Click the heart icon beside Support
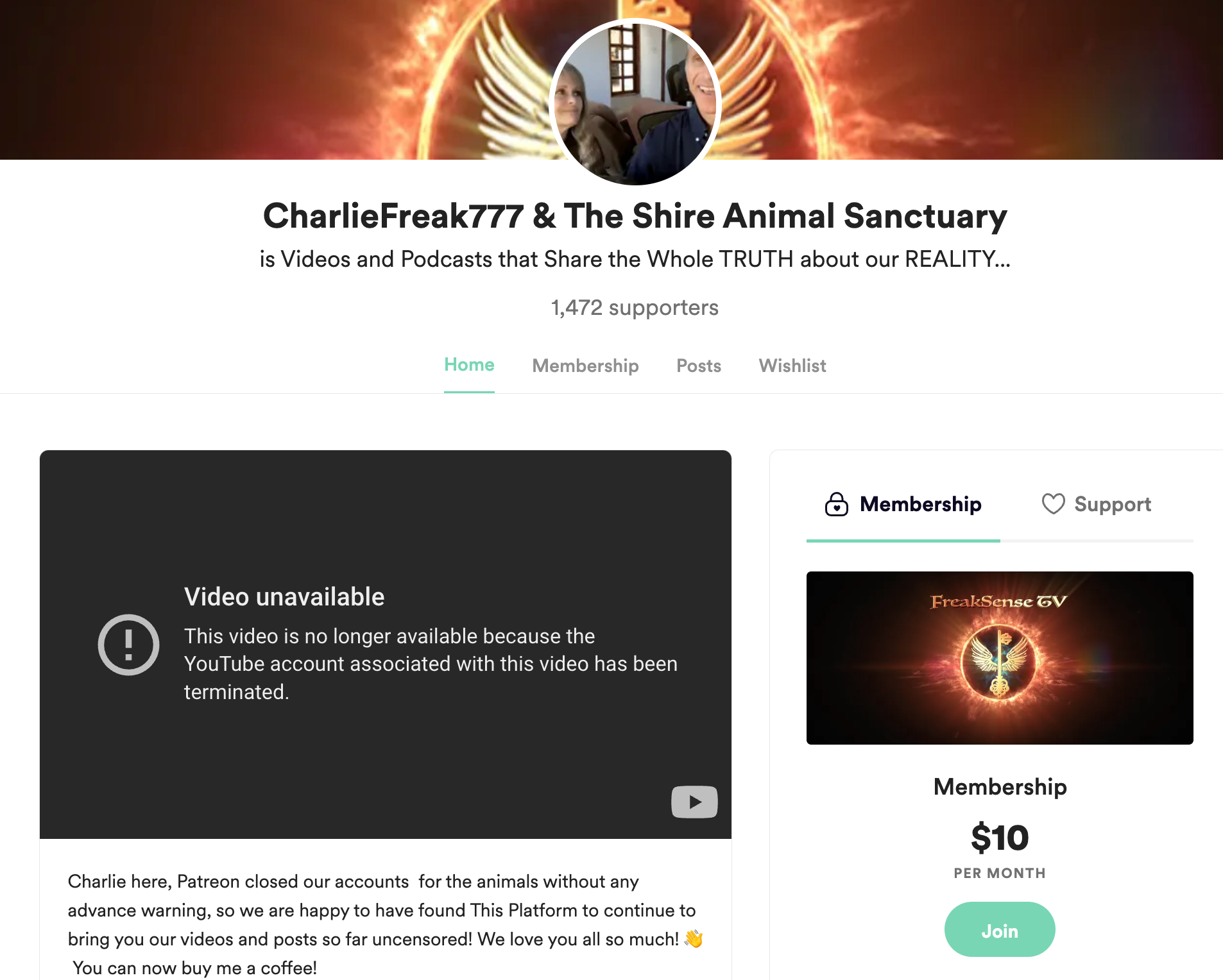This screenshot has height=980, width=1223. [x=1053, y=504]
